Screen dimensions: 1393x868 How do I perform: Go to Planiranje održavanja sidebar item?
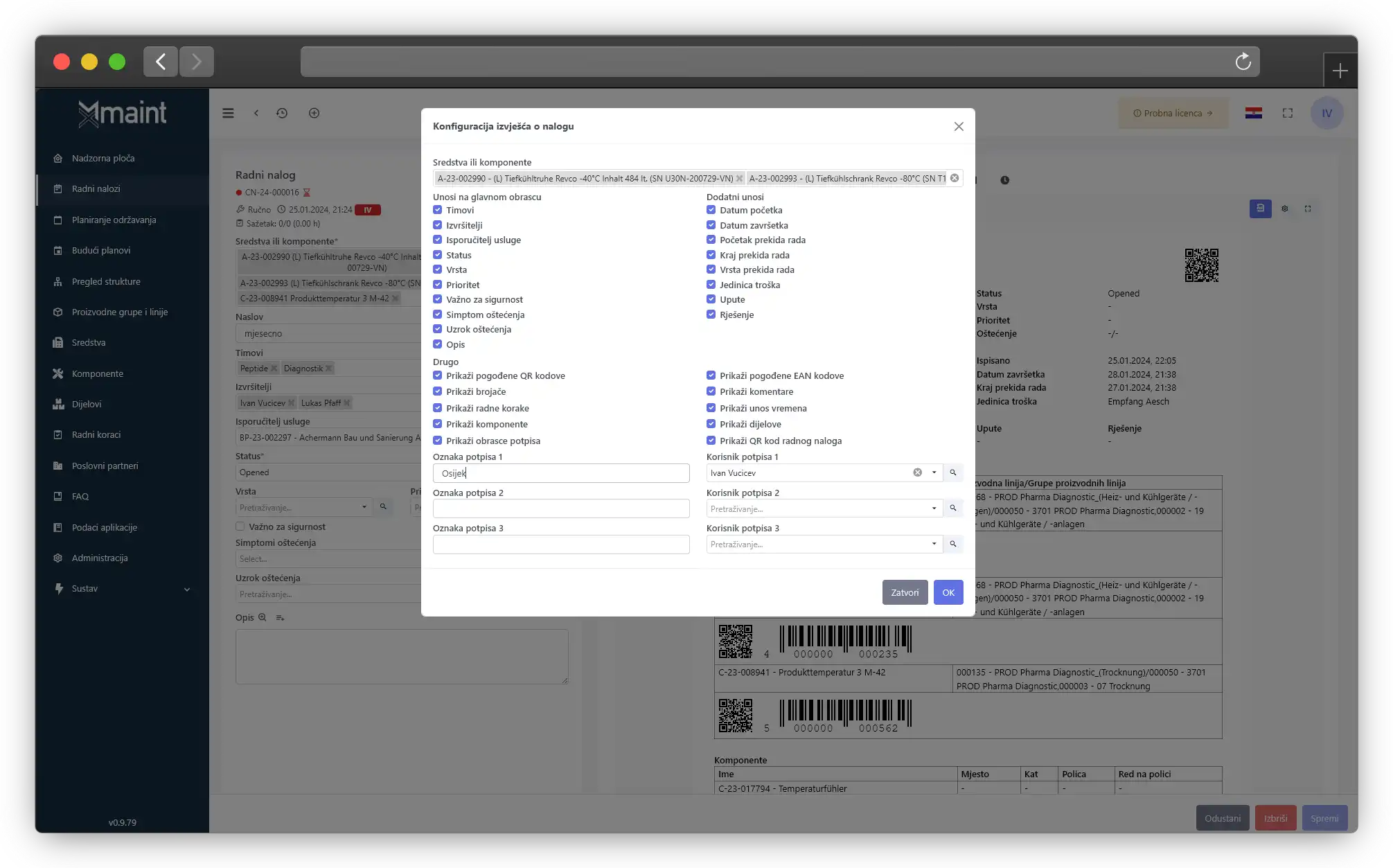114,220
